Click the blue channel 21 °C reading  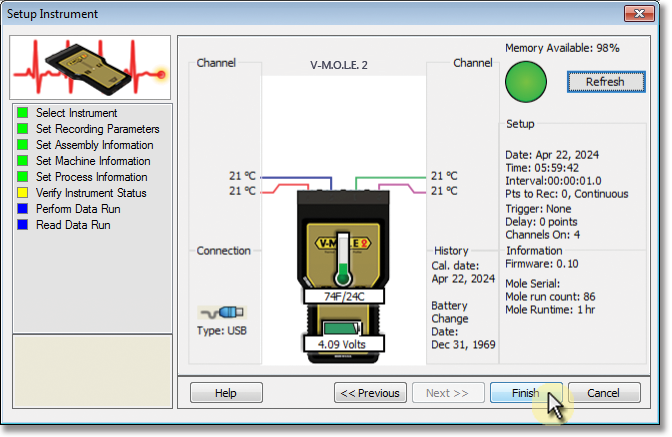coord(242,176)
